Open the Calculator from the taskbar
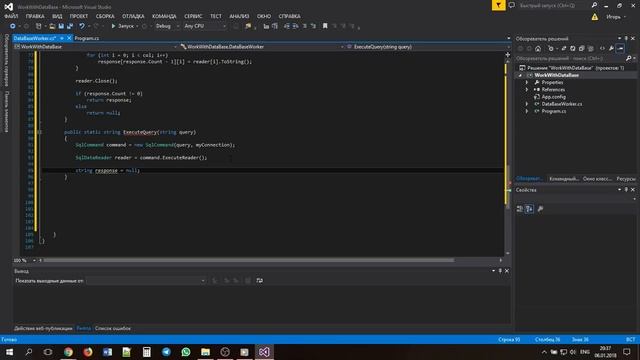640x360 pixels. (147, 352)
